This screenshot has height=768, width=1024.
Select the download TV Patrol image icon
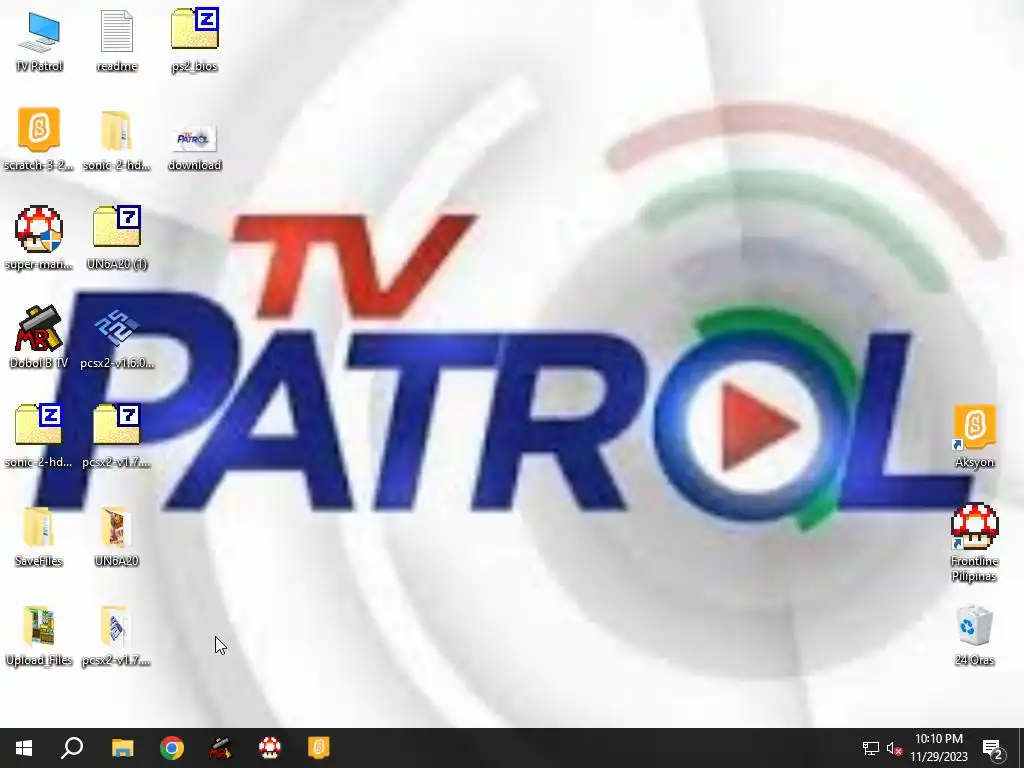click(x=194, y=148)
